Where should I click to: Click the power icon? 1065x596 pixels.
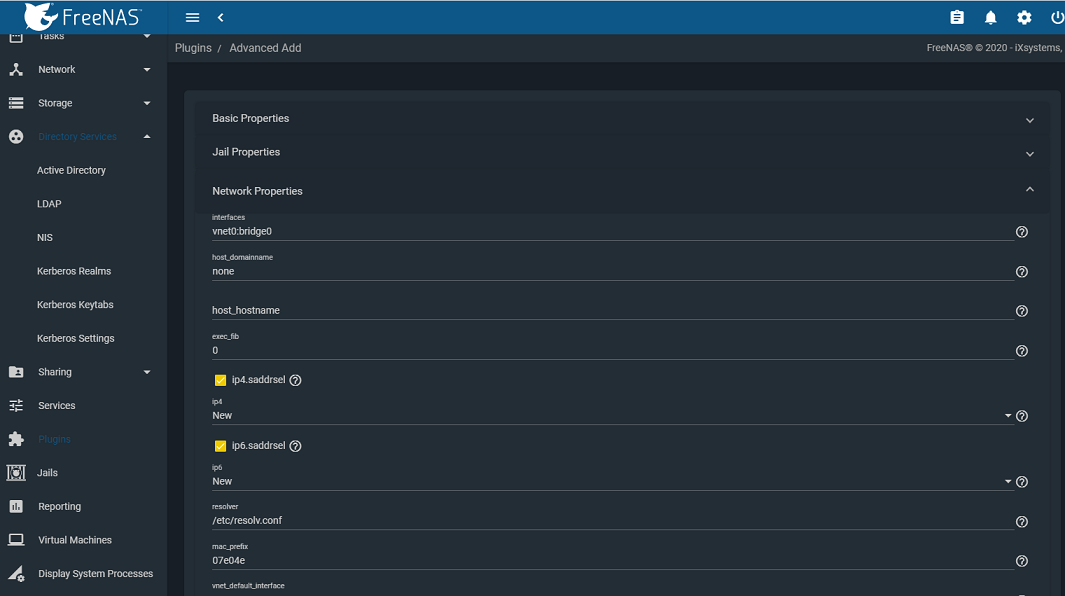click(x=1057, y=18)
